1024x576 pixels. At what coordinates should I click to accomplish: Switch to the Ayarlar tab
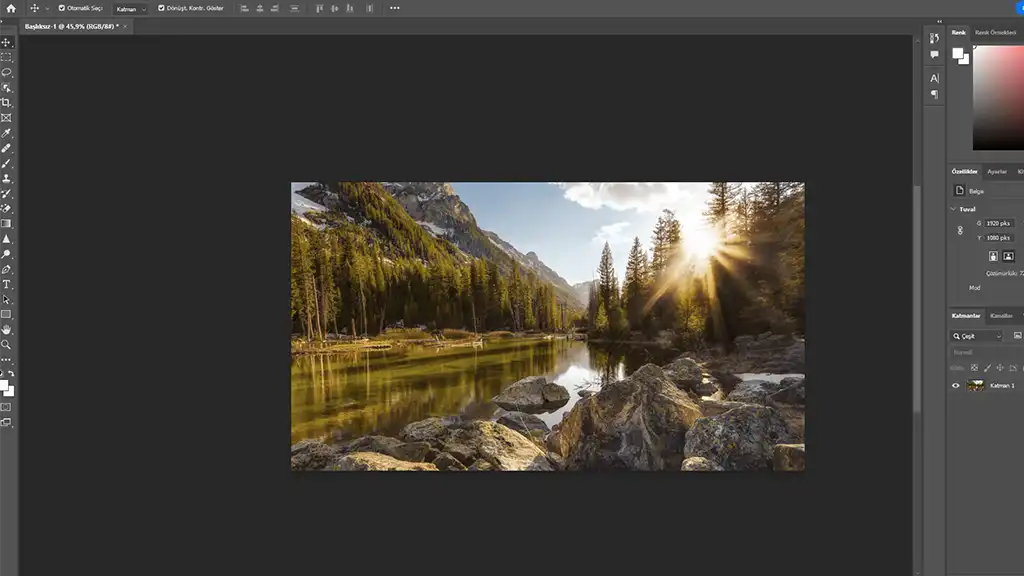[x=997, y=172]
